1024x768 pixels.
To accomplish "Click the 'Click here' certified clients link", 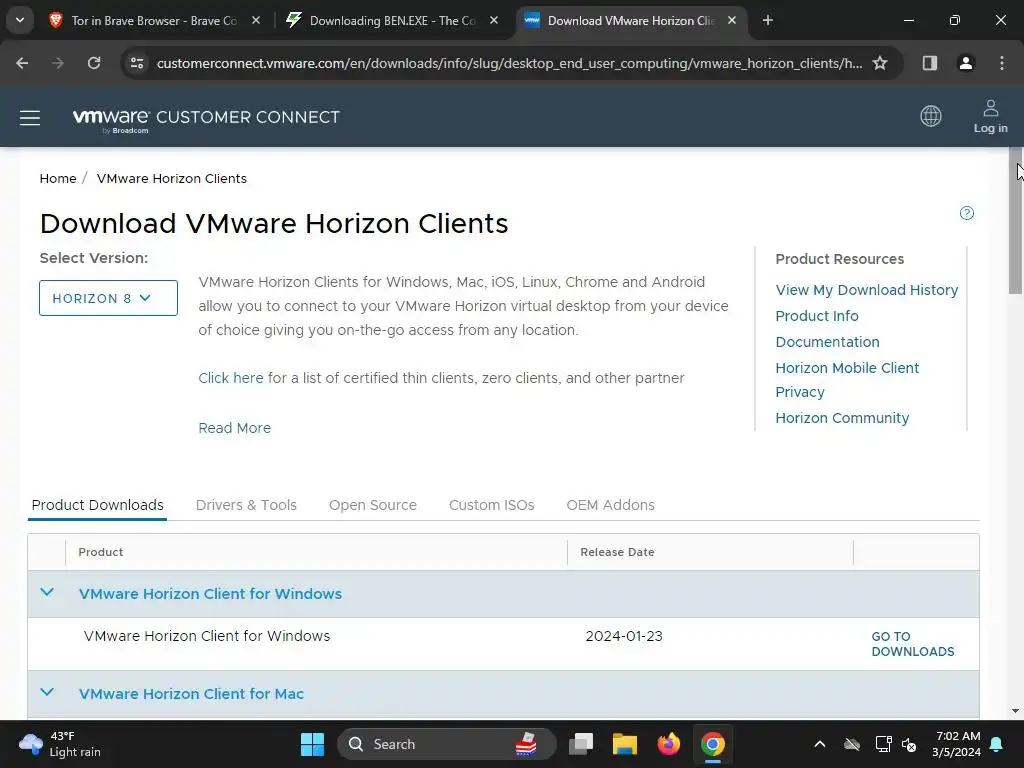I will click(231, 378).
